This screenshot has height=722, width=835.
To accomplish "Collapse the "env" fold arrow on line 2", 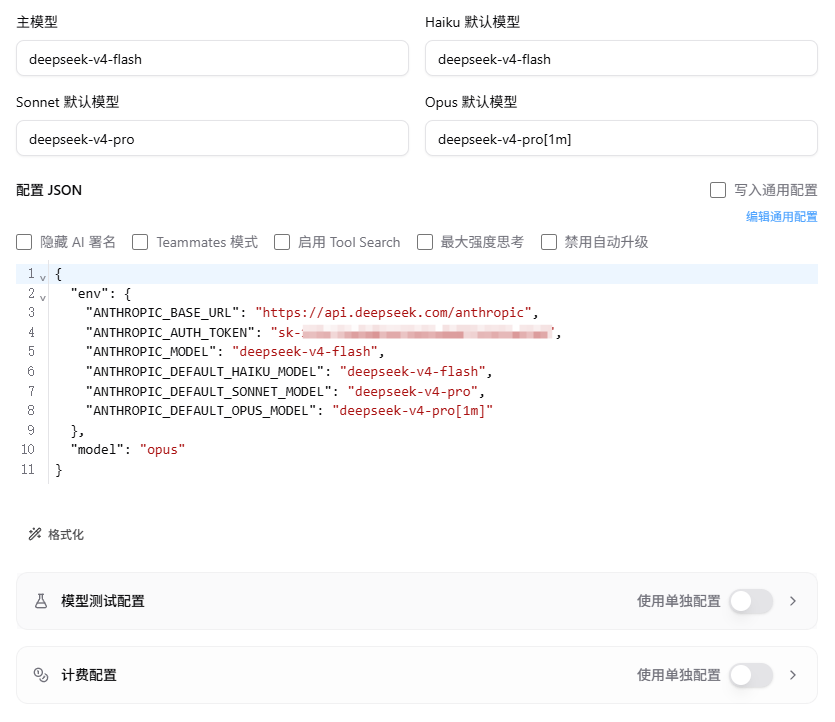I will [x=43, y=298].
